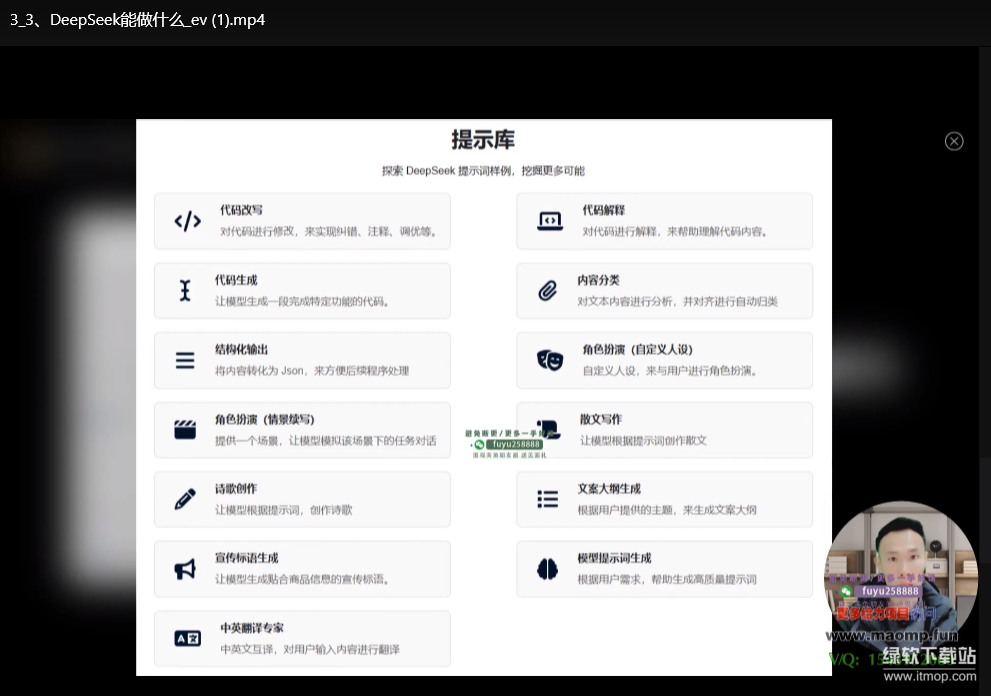Click the cursor icon for 代码生成
The height and width of the screenshot is (696, 991).
[185, 291]
